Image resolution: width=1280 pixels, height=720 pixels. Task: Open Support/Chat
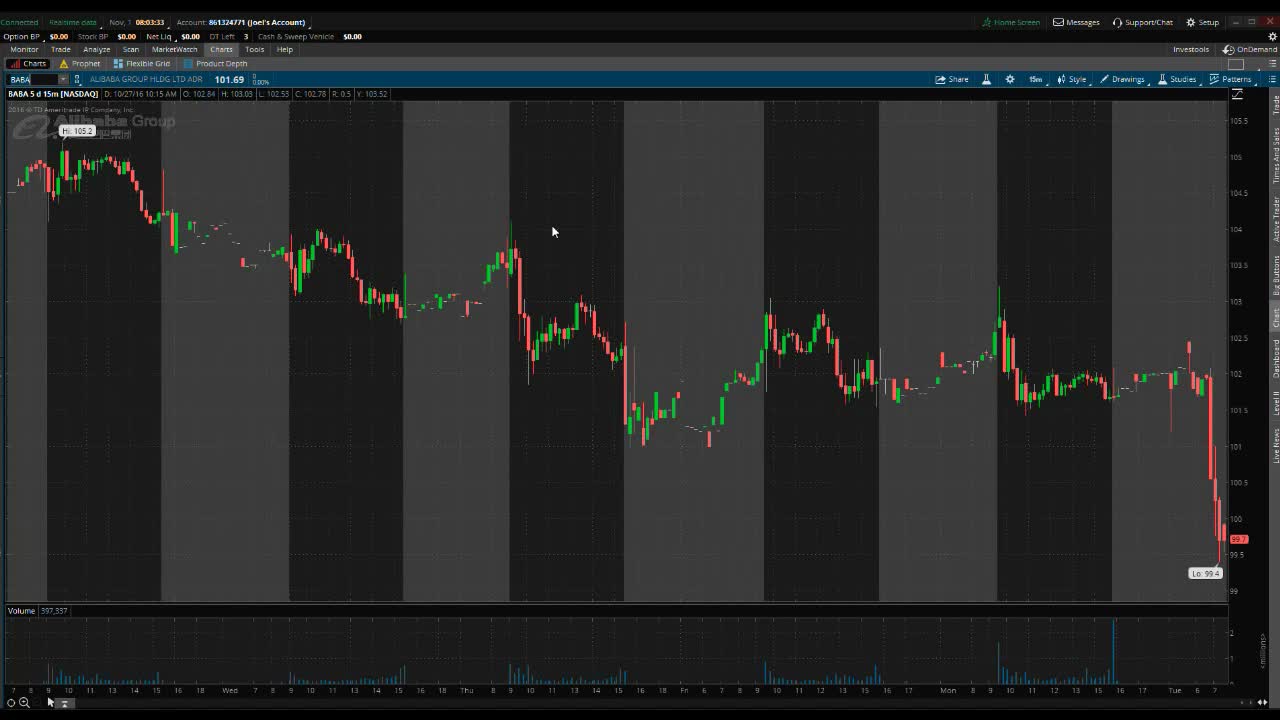pos(1143,22)
